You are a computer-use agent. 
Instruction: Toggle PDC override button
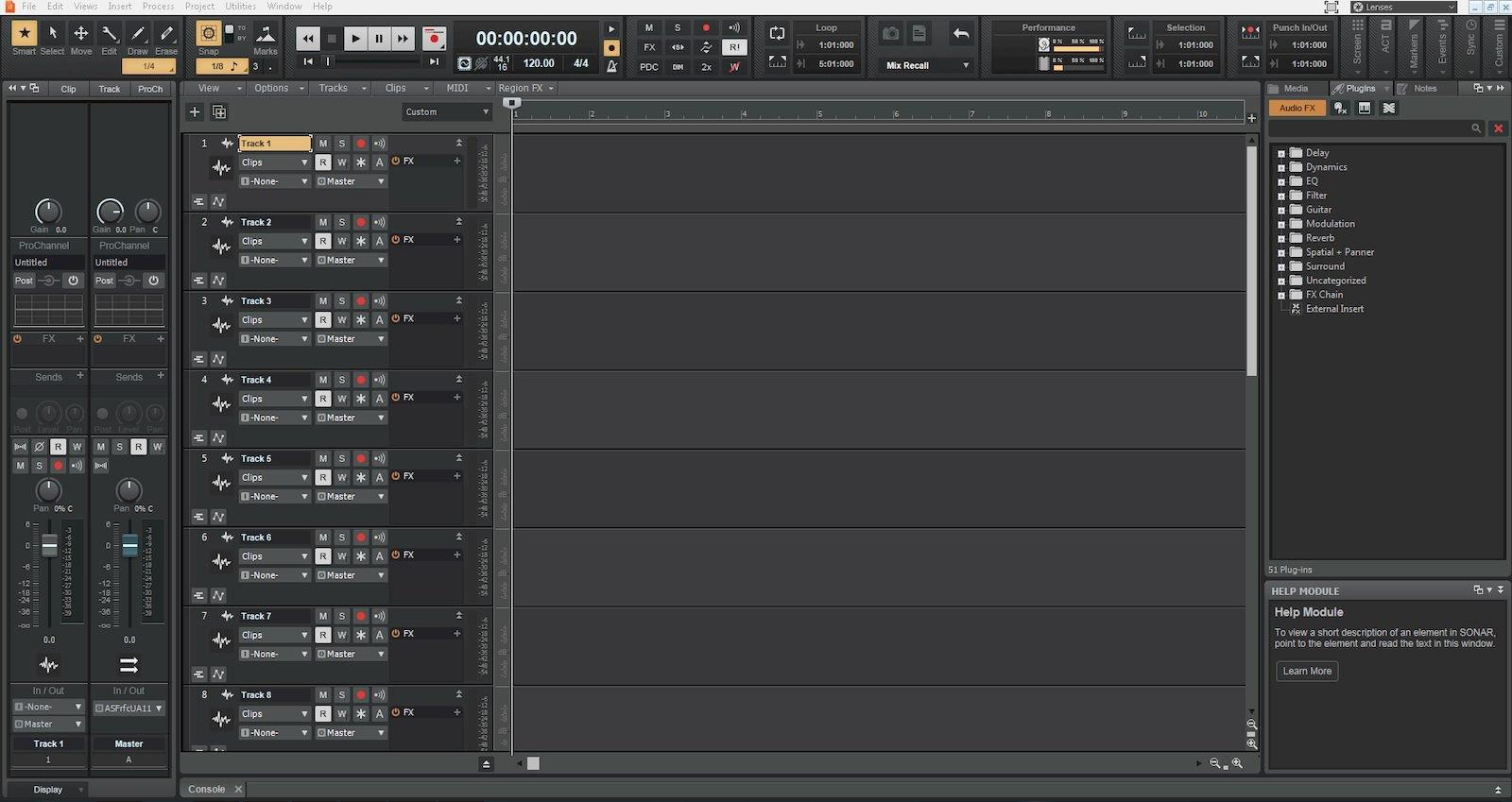click(649, 67)
